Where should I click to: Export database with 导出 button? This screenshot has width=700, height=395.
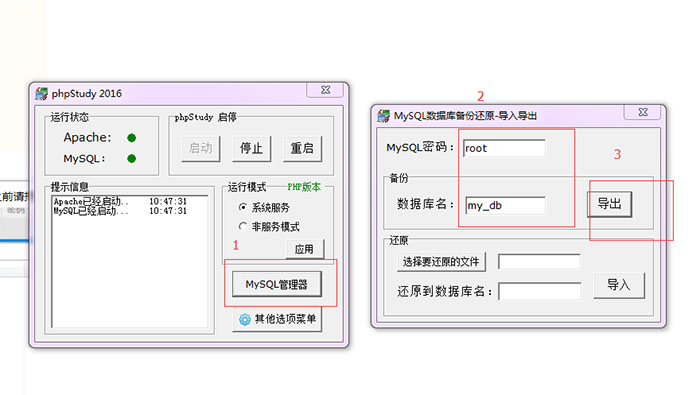pyautogui.click(x=609, y=204)
